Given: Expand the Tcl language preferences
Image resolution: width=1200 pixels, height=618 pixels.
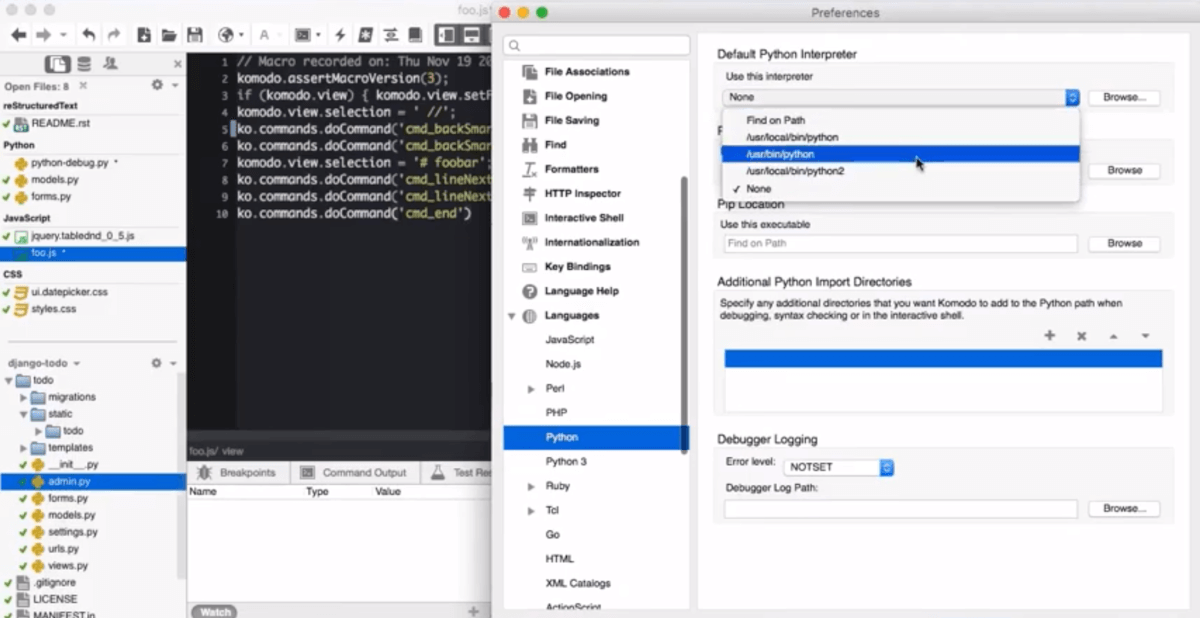Looking at the screenshot, I should [x=532, y=511].
